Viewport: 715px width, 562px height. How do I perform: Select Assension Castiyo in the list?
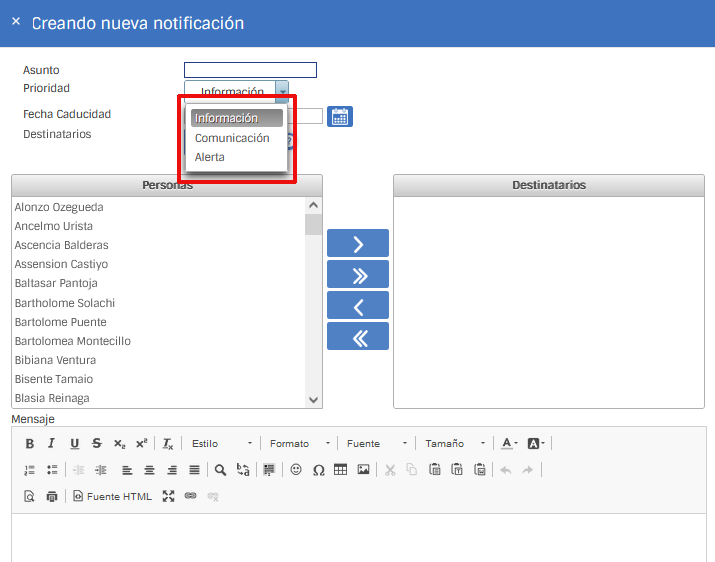(x=159, y=264)
